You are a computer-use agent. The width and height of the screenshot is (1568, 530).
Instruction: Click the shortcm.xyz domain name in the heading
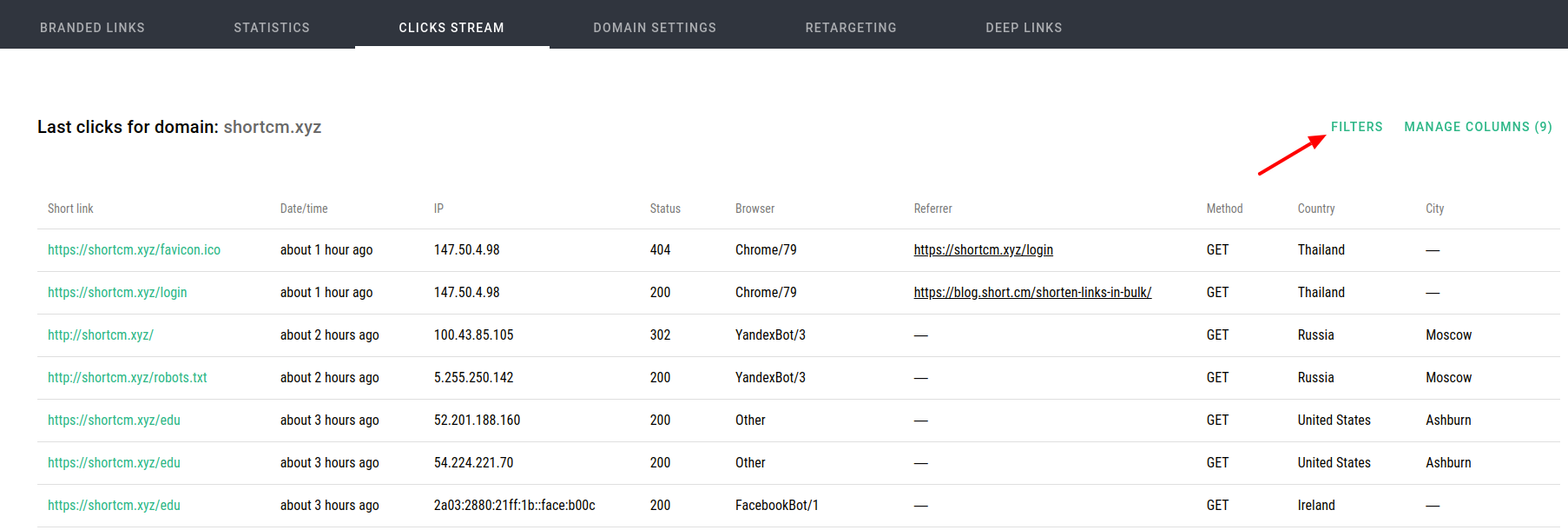coord(273,127)
